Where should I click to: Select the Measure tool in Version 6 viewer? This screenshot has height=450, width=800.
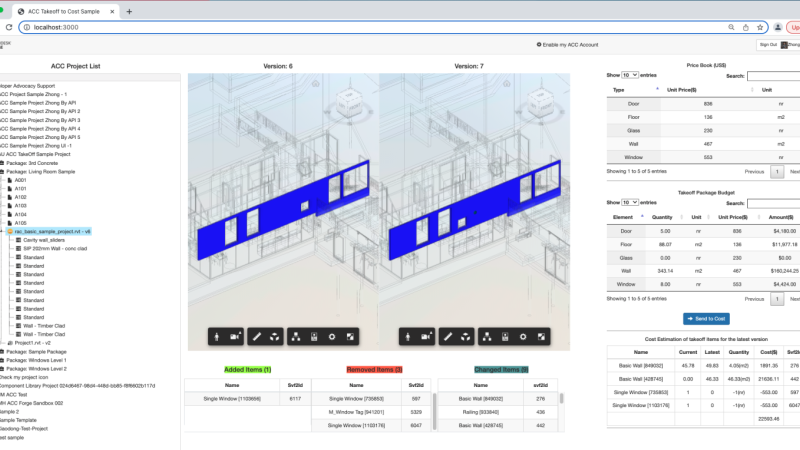point(257,337)
